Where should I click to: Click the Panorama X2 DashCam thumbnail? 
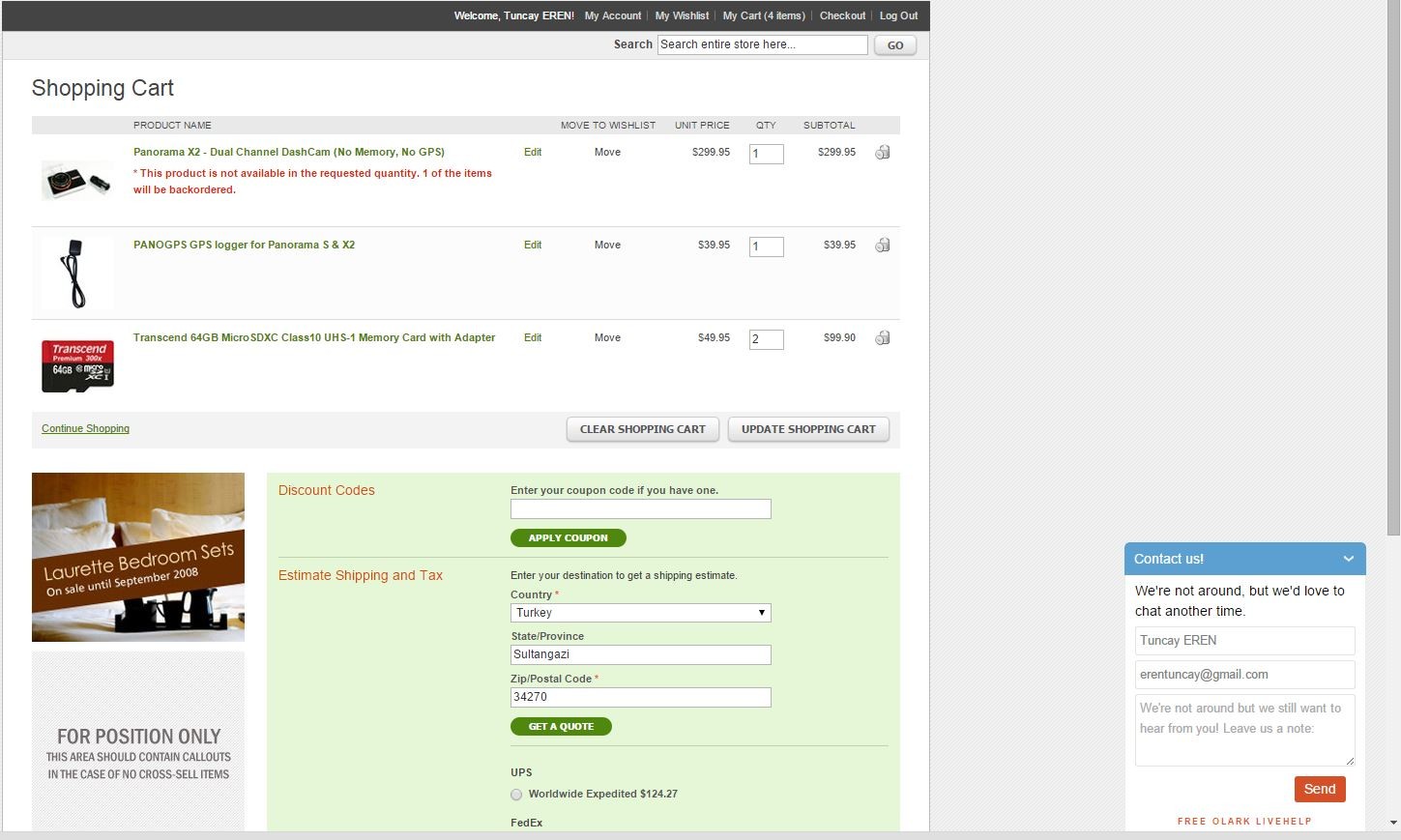click(77, 181)
